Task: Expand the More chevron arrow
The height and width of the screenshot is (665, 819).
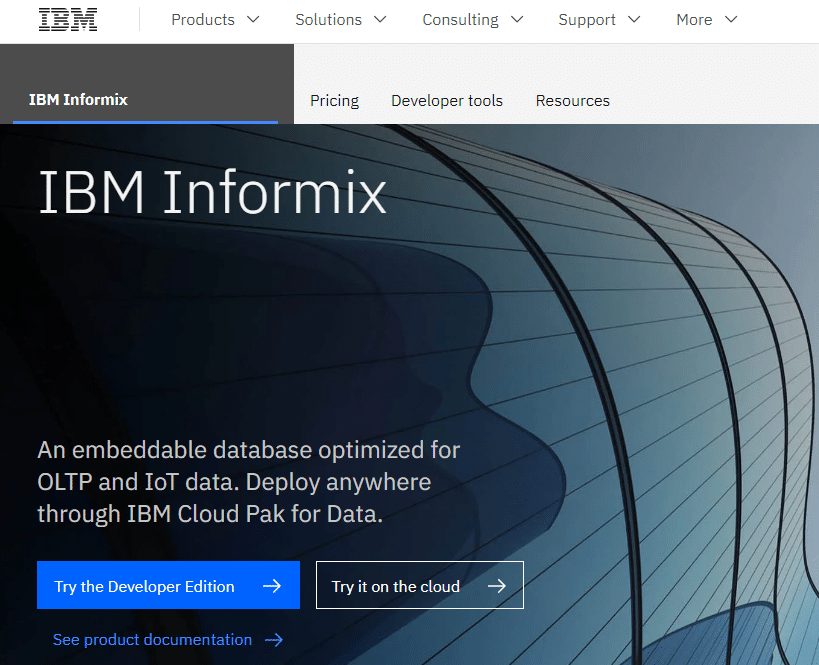Action: pos(731,20)
